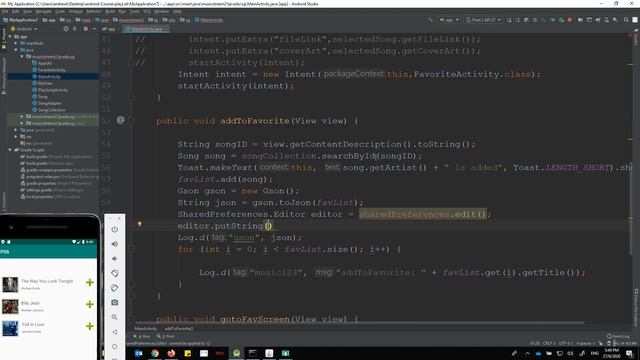640x360 pixels.
Task: Expand the manifests folder in project tree
Action: click(16, 43)
